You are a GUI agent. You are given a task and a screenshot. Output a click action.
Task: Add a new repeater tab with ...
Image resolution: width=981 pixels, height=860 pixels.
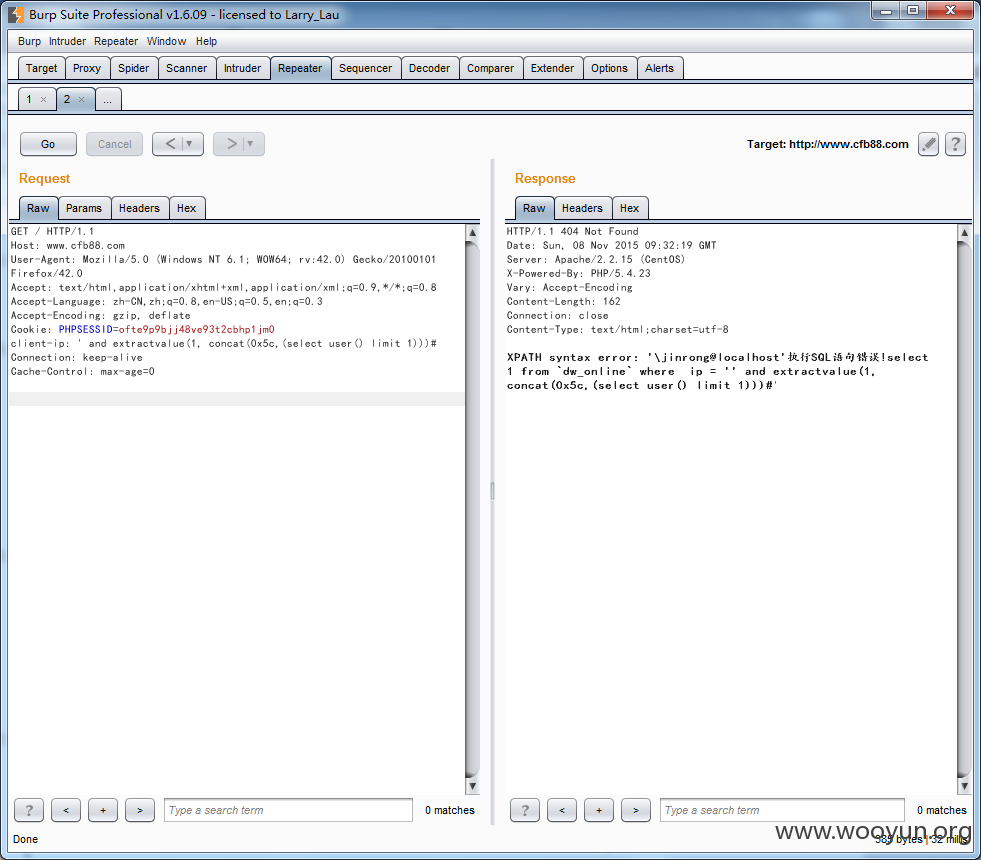pos(108,100)
